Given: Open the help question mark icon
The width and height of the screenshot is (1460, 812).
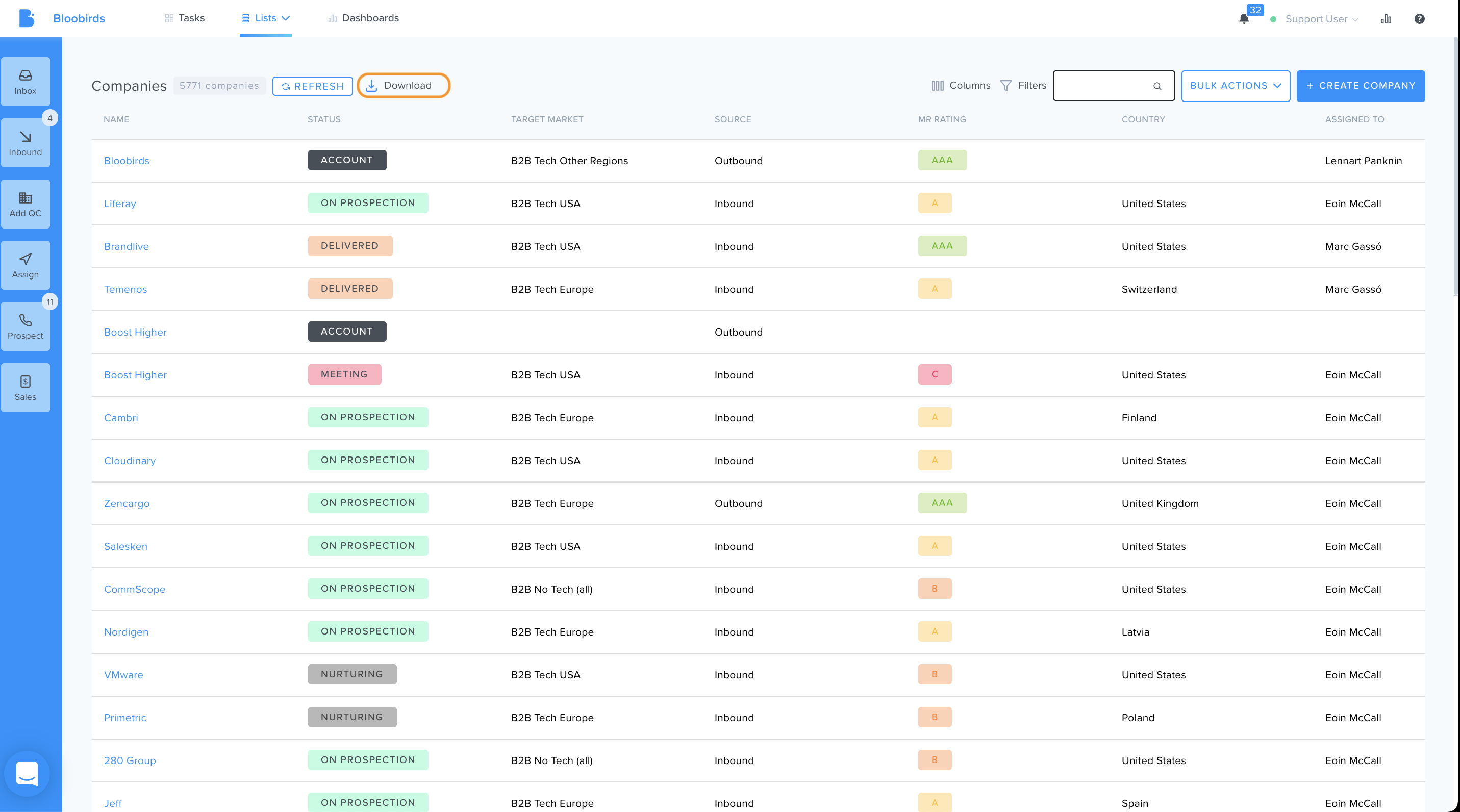Looking at the screenshot, I should pos(1419,19).
